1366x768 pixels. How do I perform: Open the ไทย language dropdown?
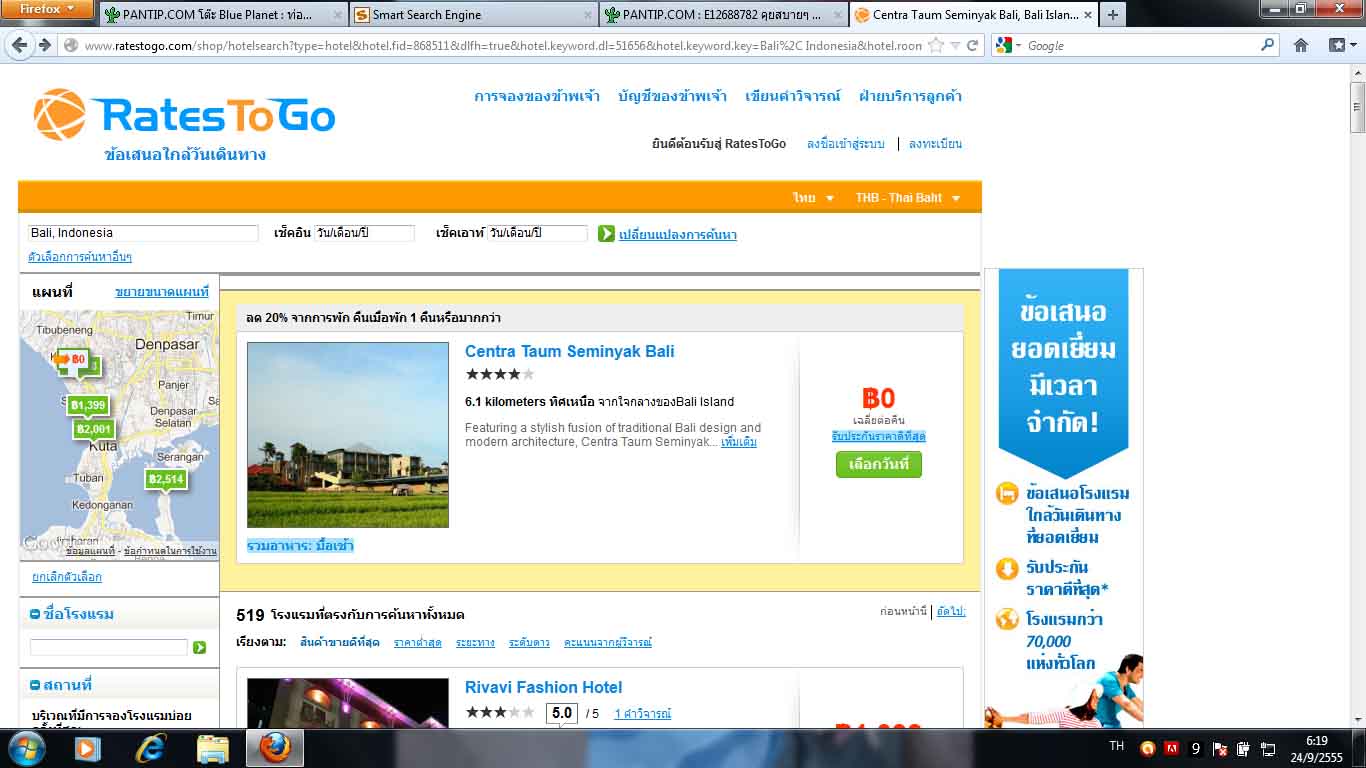pyautogui.click(x=813, y=198)
